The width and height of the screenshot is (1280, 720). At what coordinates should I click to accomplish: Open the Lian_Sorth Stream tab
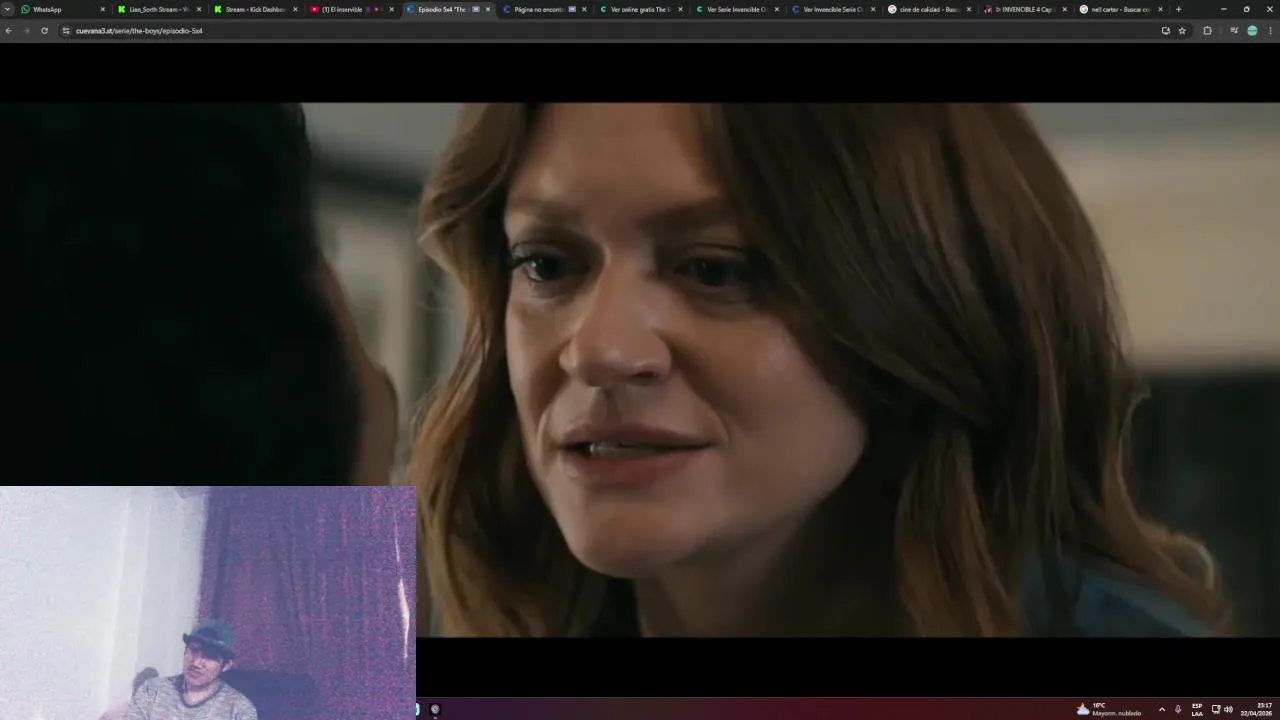pyautogui.click(x=158, y=9)
